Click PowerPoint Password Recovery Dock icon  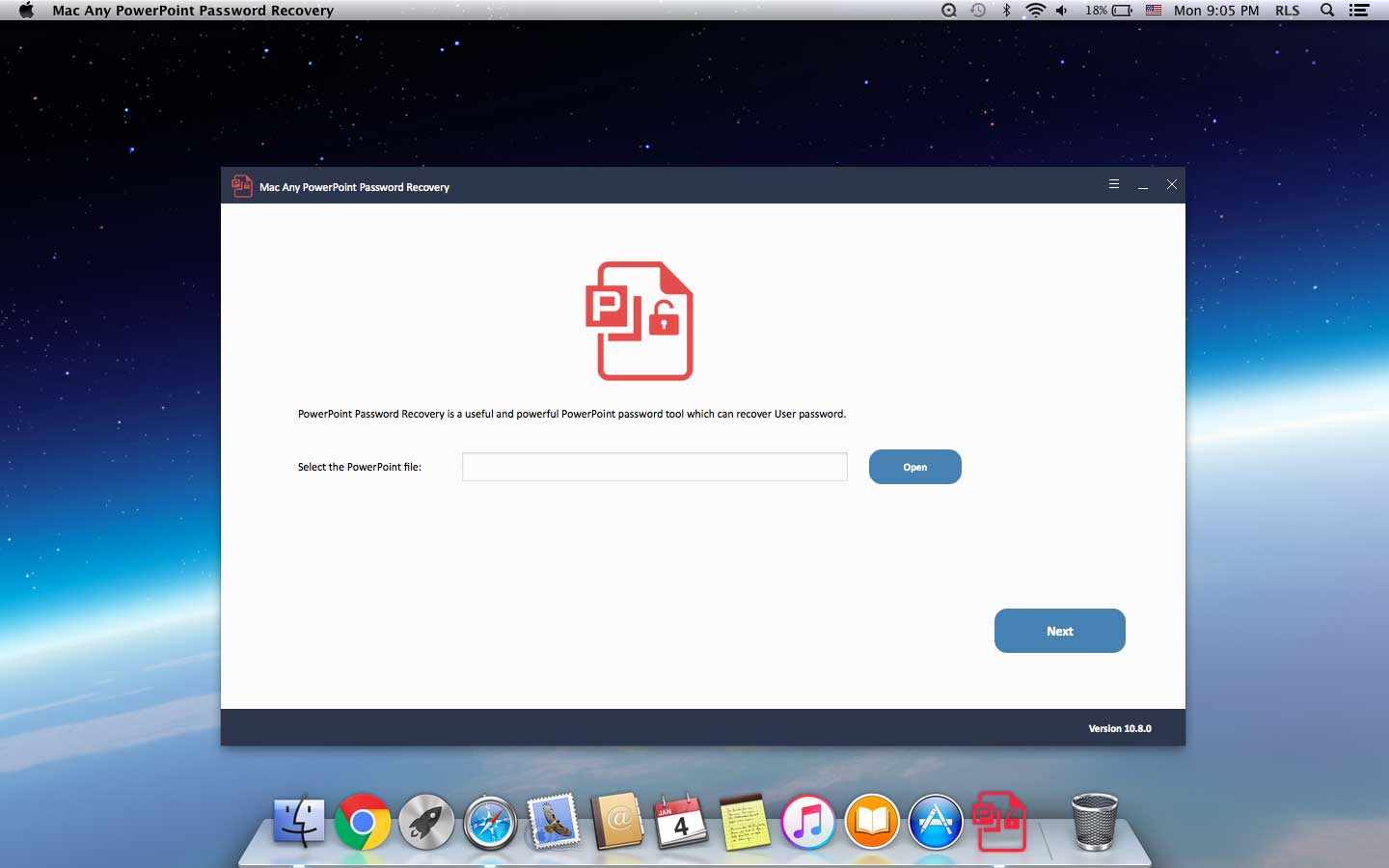[999, 822]
